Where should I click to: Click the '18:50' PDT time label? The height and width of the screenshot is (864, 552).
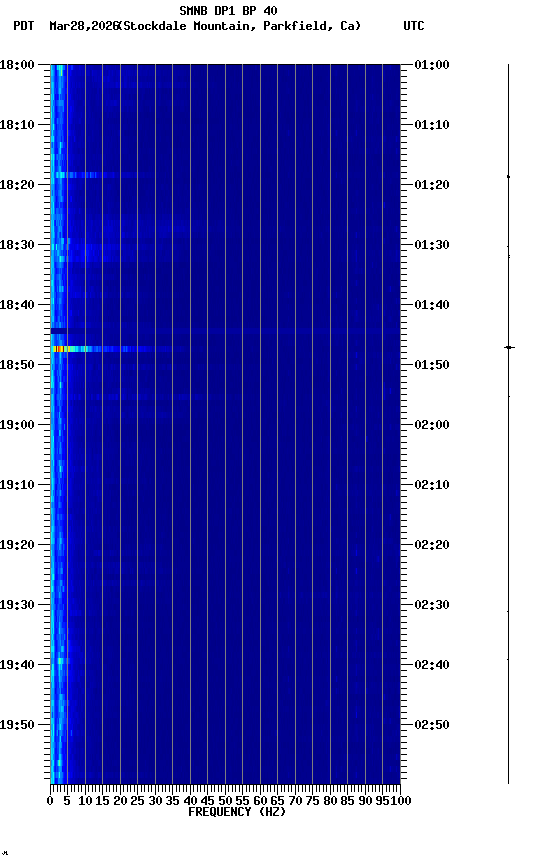coord(17,365)
